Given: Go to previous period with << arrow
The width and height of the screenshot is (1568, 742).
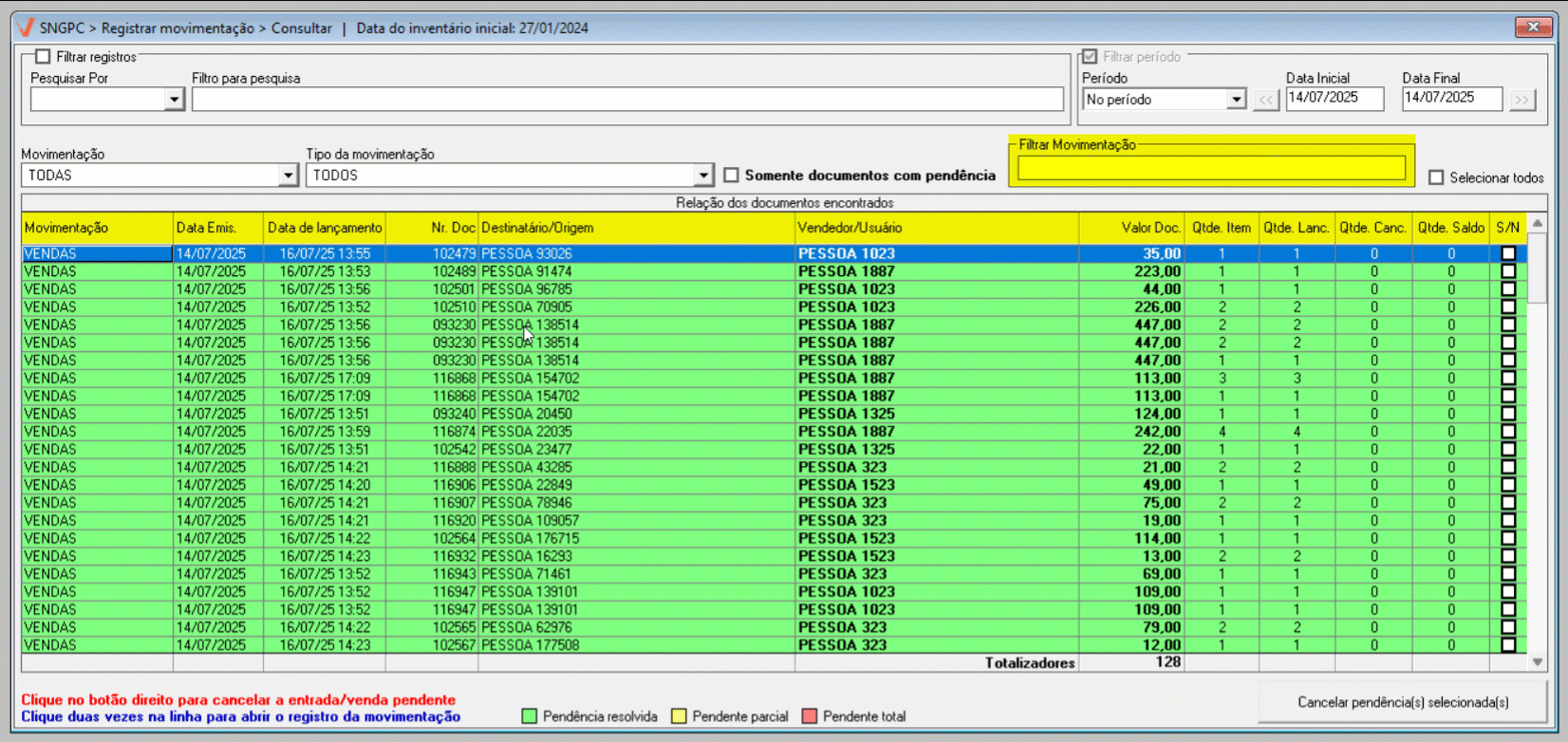Looking at the screenshot, I should pos(1266,100).
